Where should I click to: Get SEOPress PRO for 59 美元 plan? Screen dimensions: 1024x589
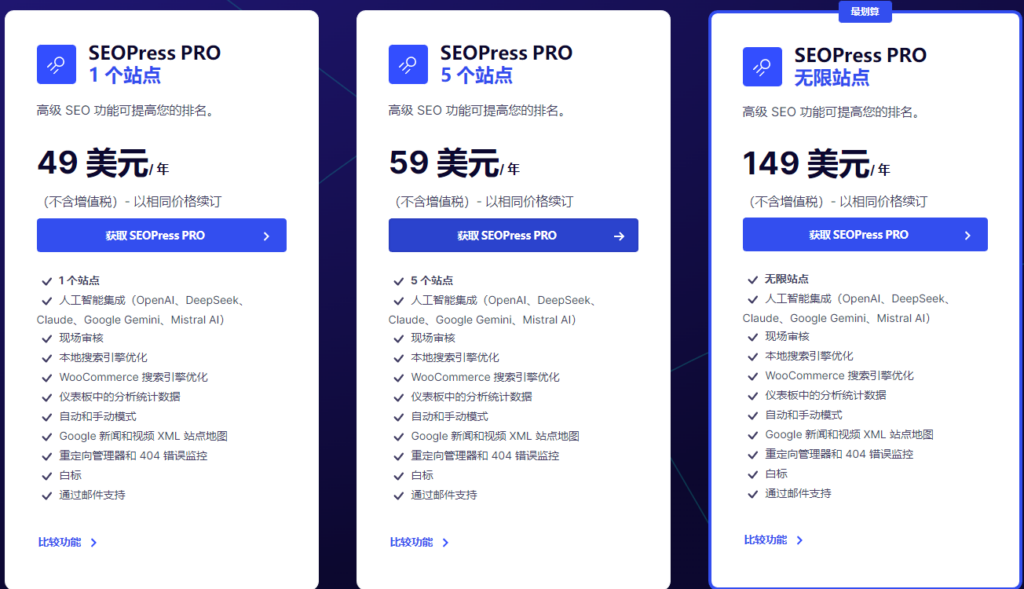tap(513, 235)
